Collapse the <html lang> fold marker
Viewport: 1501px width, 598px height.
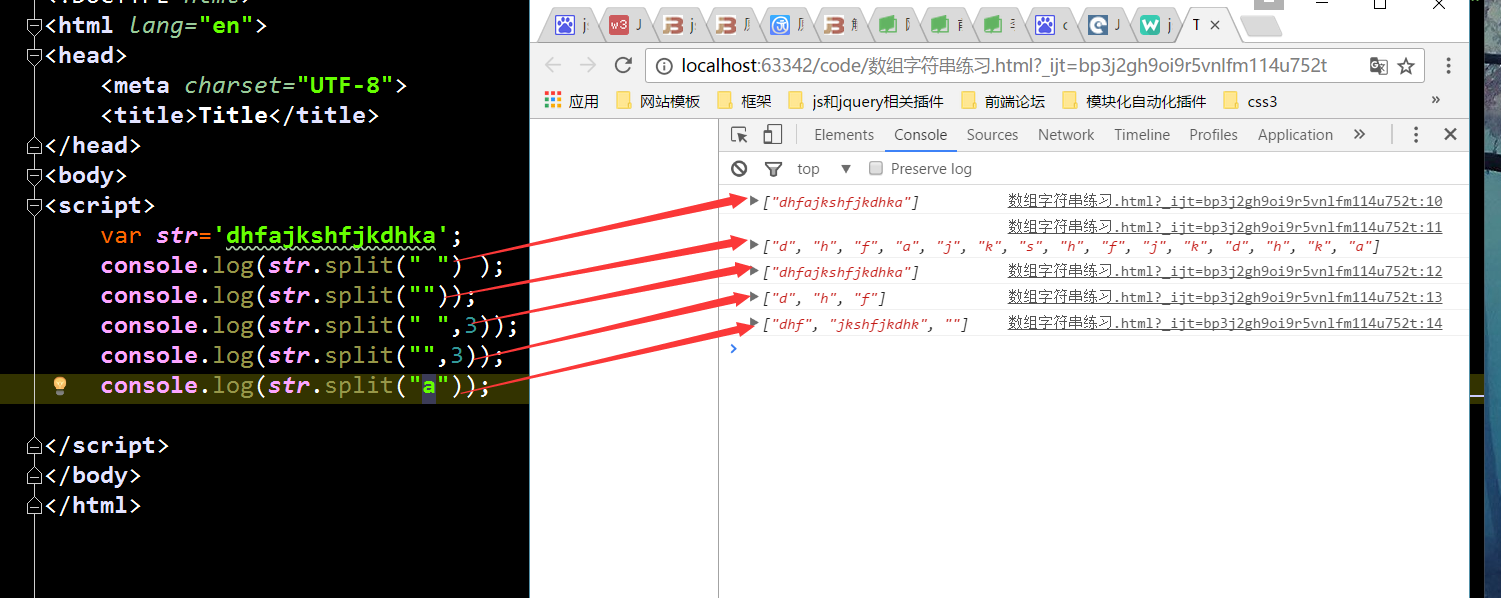(x=34, y=26)
